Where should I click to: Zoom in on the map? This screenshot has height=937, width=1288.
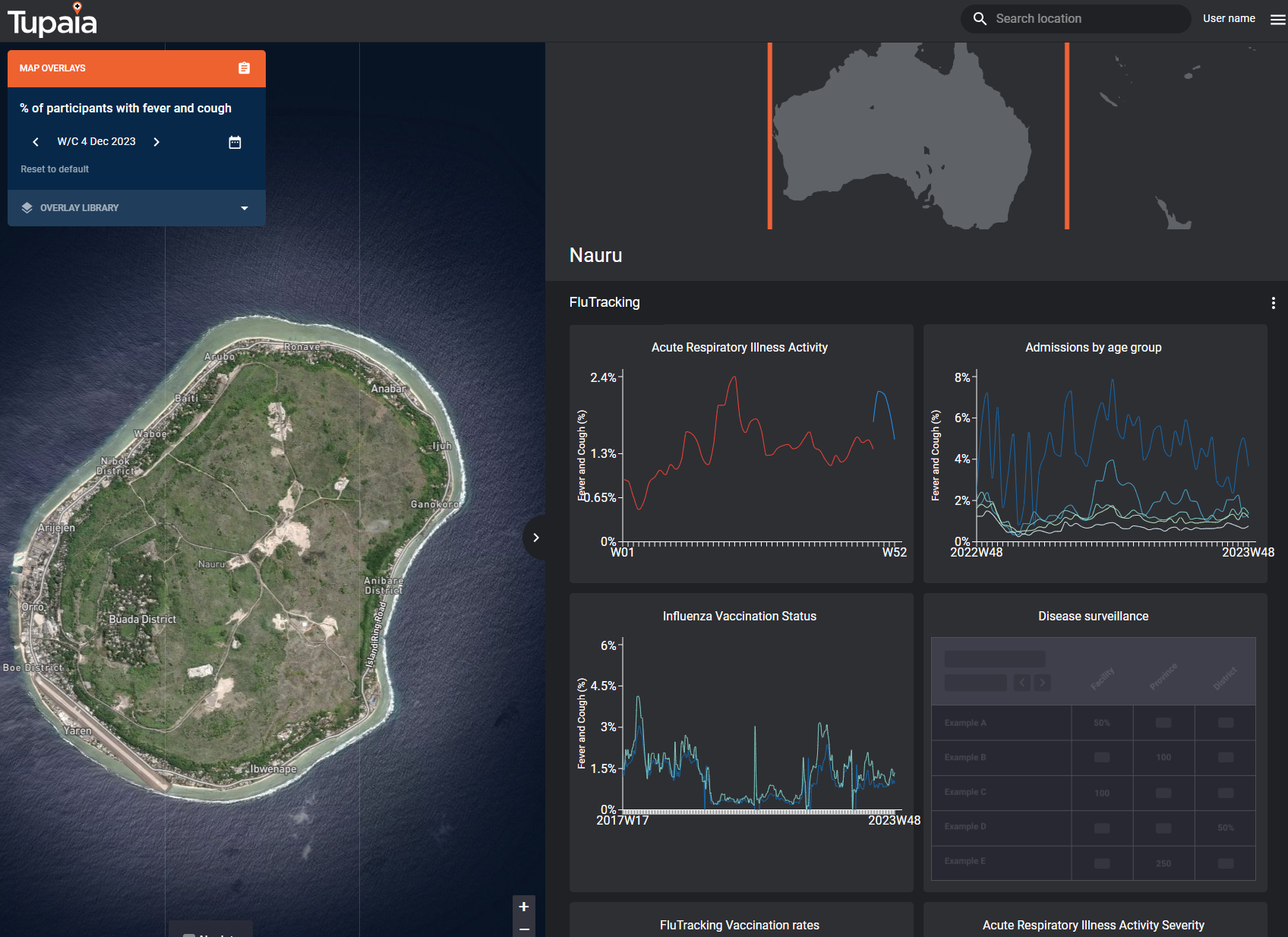524,907
